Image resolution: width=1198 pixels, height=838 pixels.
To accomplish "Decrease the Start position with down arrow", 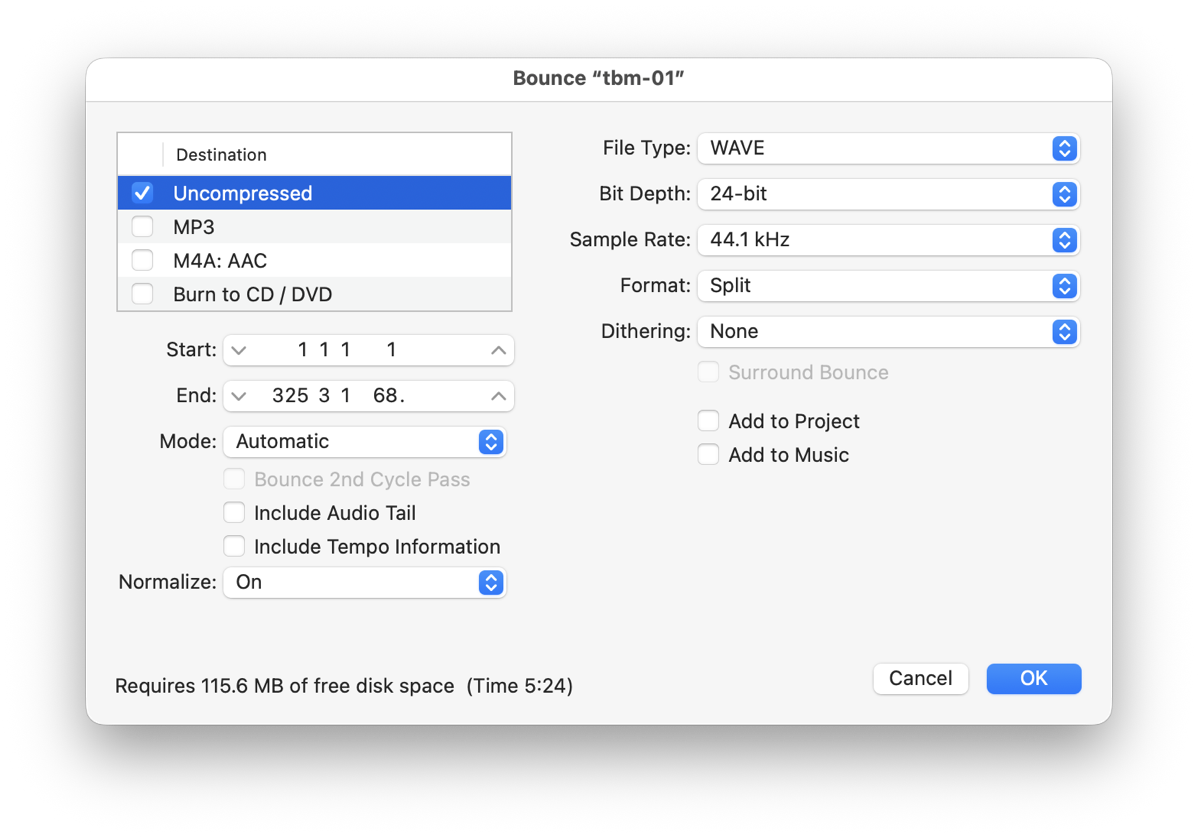I will pyautogui.click(x=239, y=350).
